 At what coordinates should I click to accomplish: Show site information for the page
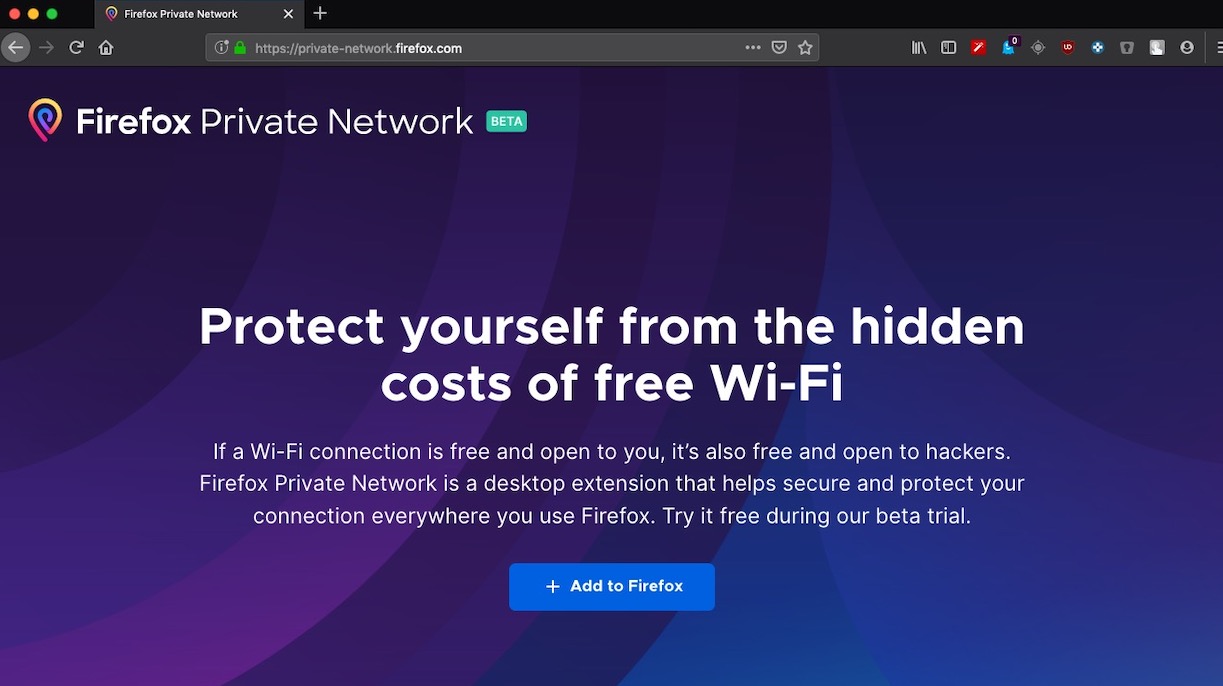(222, 48)
